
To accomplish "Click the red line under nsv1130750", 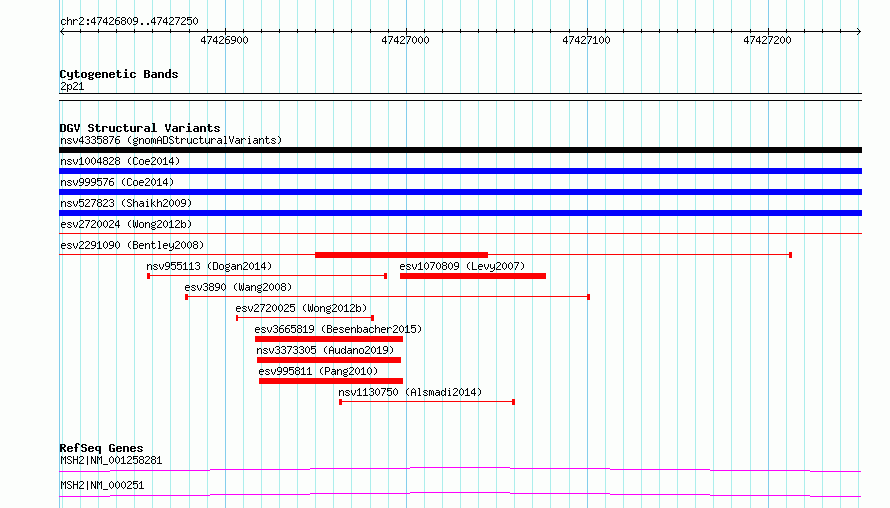I will tap(427, 402).
